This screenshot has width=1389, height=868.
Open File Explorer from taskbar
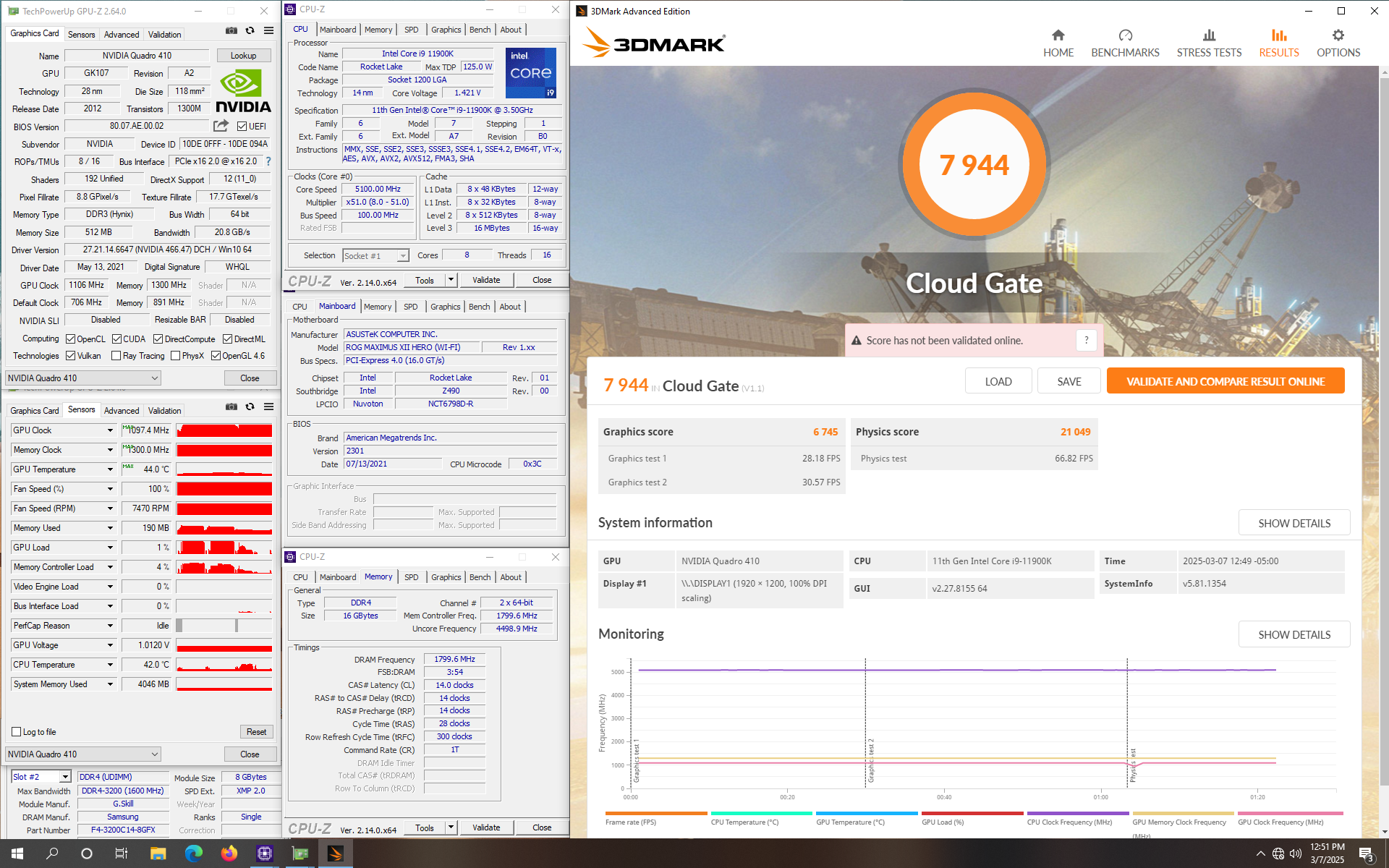tap(158, 854)
